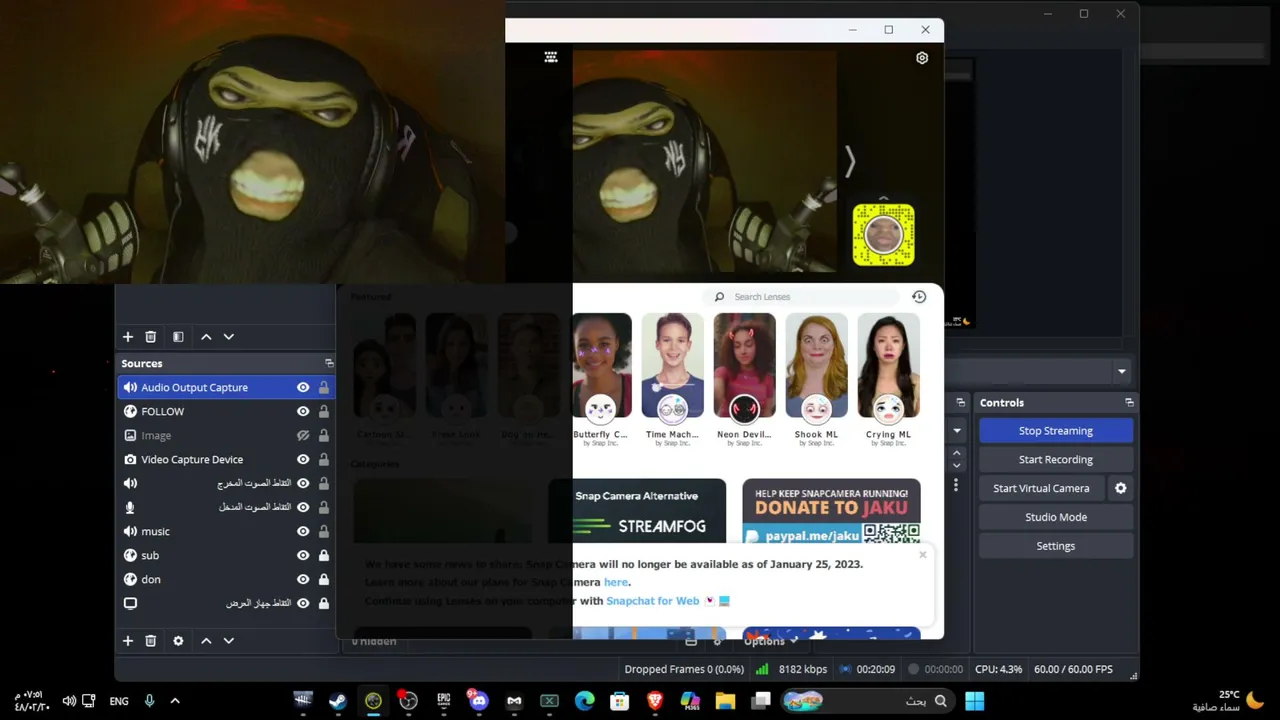This screenshot has width=1280, height=720.
Task: Go to next lens arrow in Snap Camera preview
Action: [850, 162]
